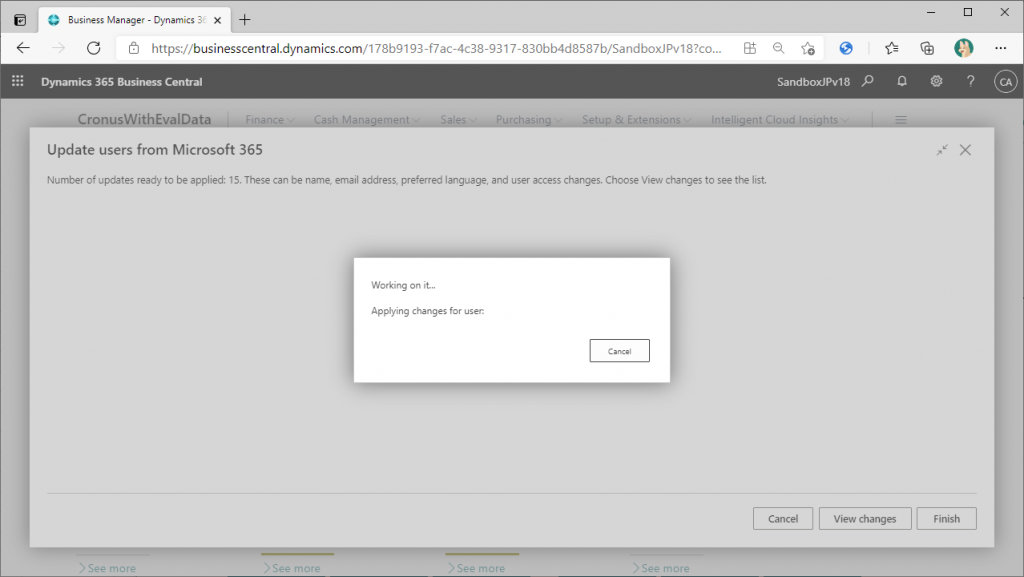Screen dimensions: 1024x577
Task: Expand the Cash Management menu
Action: 367,119
